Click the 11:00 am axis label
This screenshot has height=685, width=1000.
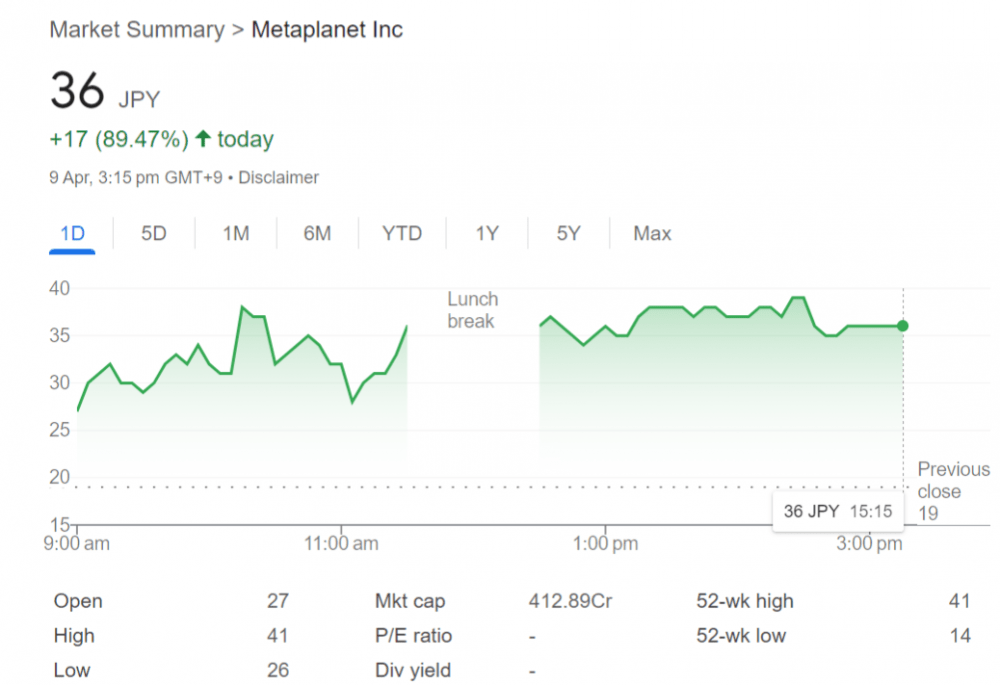point(341,543)
